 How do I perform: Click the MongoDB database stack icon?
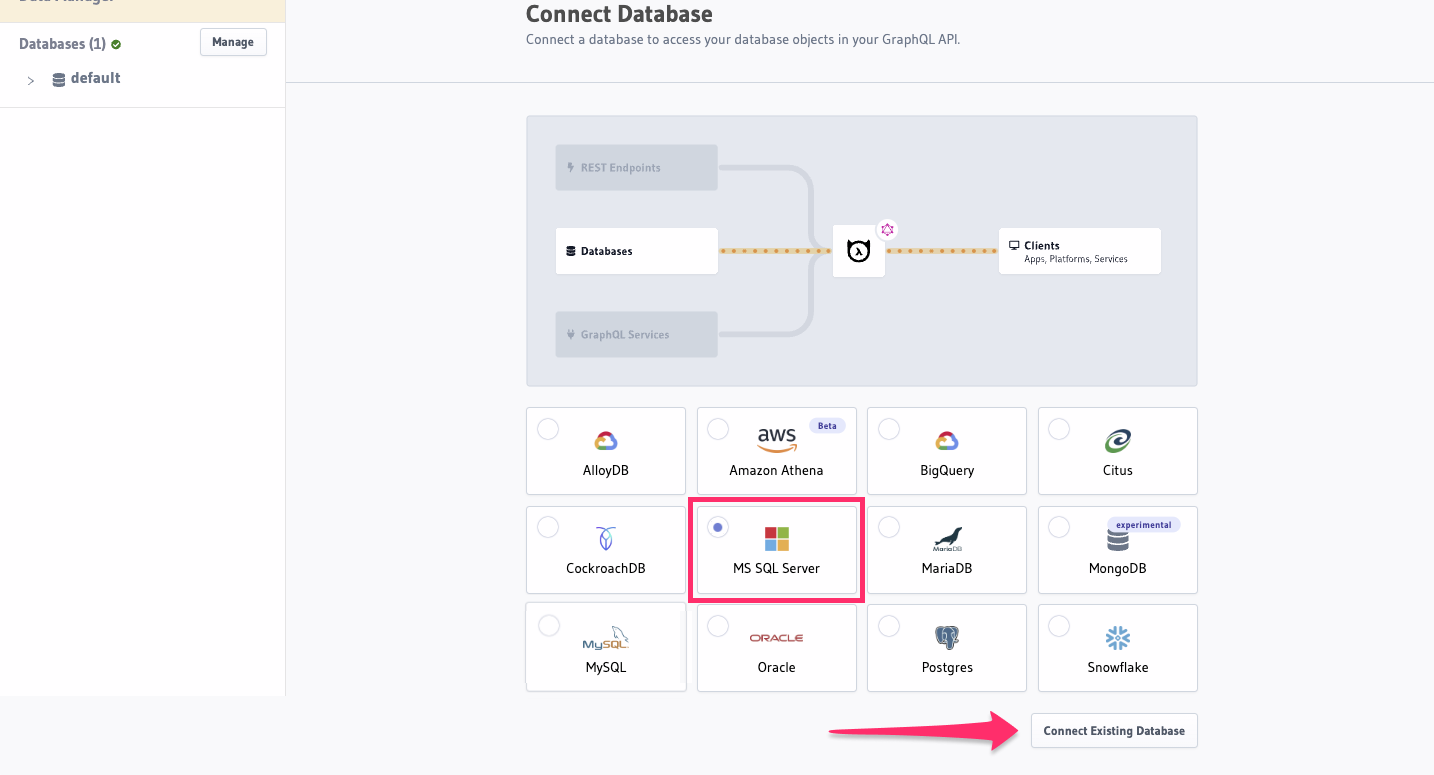(1118, 540)
